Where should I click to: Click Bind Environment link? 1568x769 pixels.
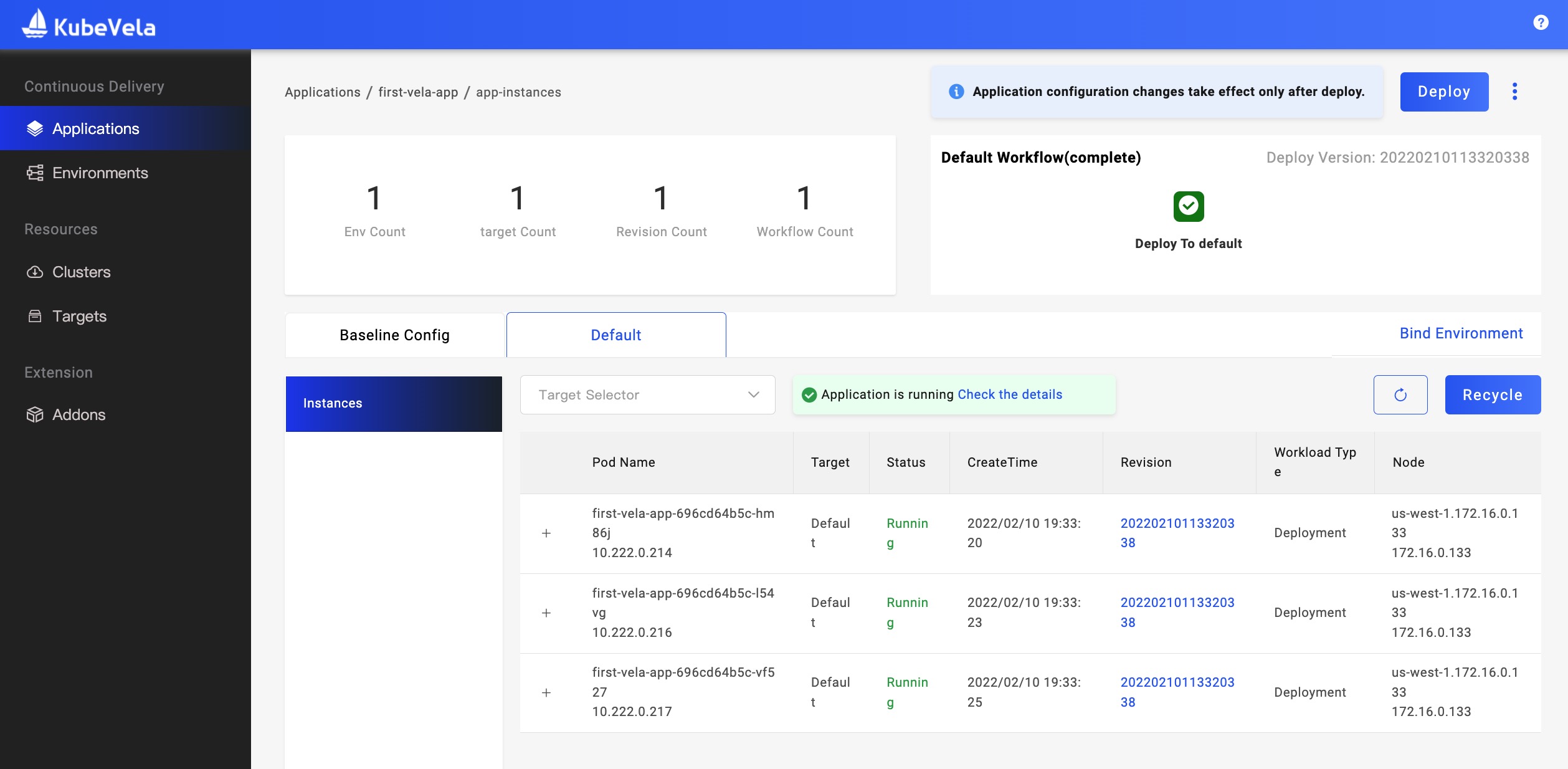(x=1461, y=333)
